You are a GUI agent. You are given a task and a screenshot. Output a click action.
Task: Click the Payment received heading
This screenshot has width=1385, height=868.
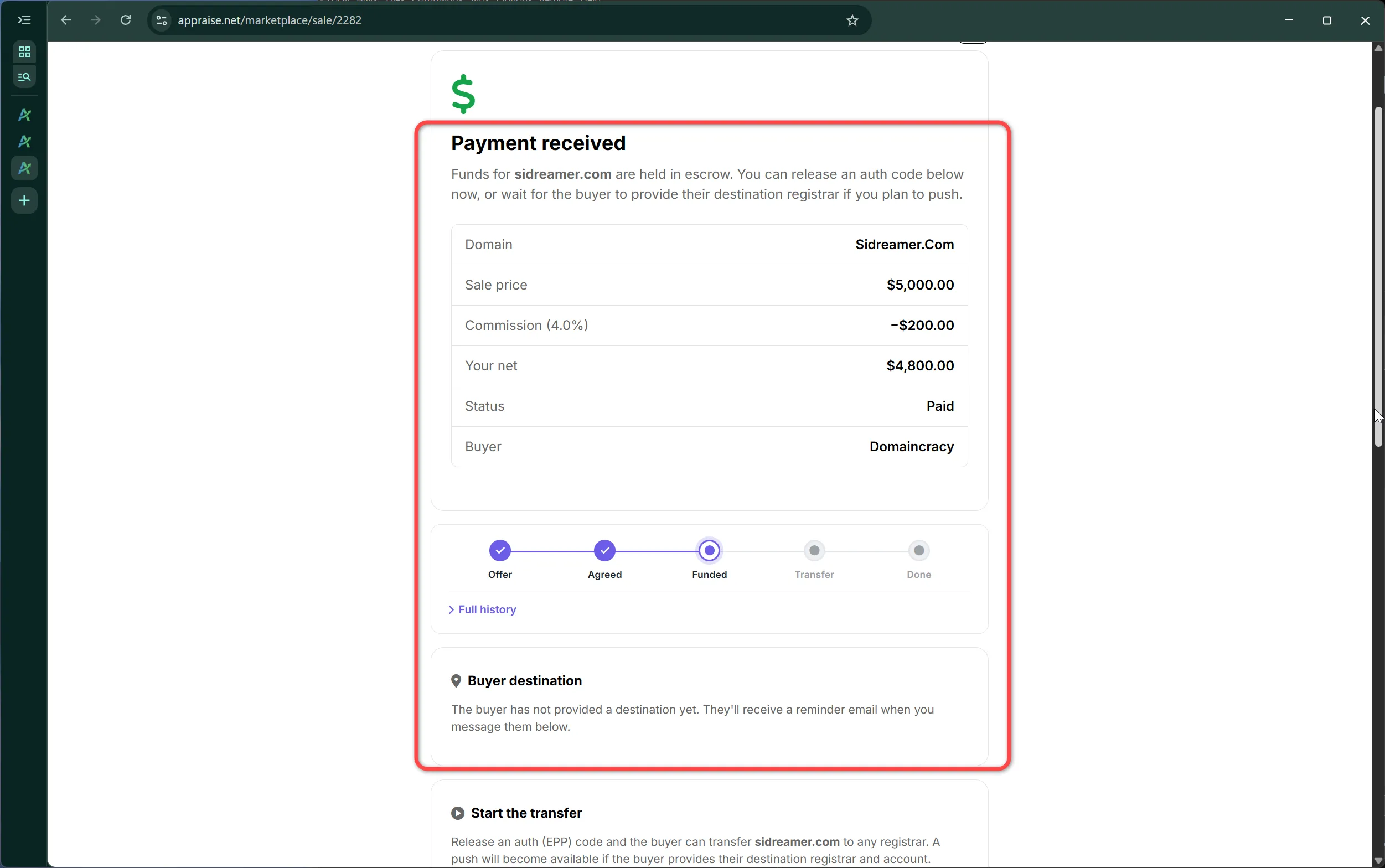[539, 143]
